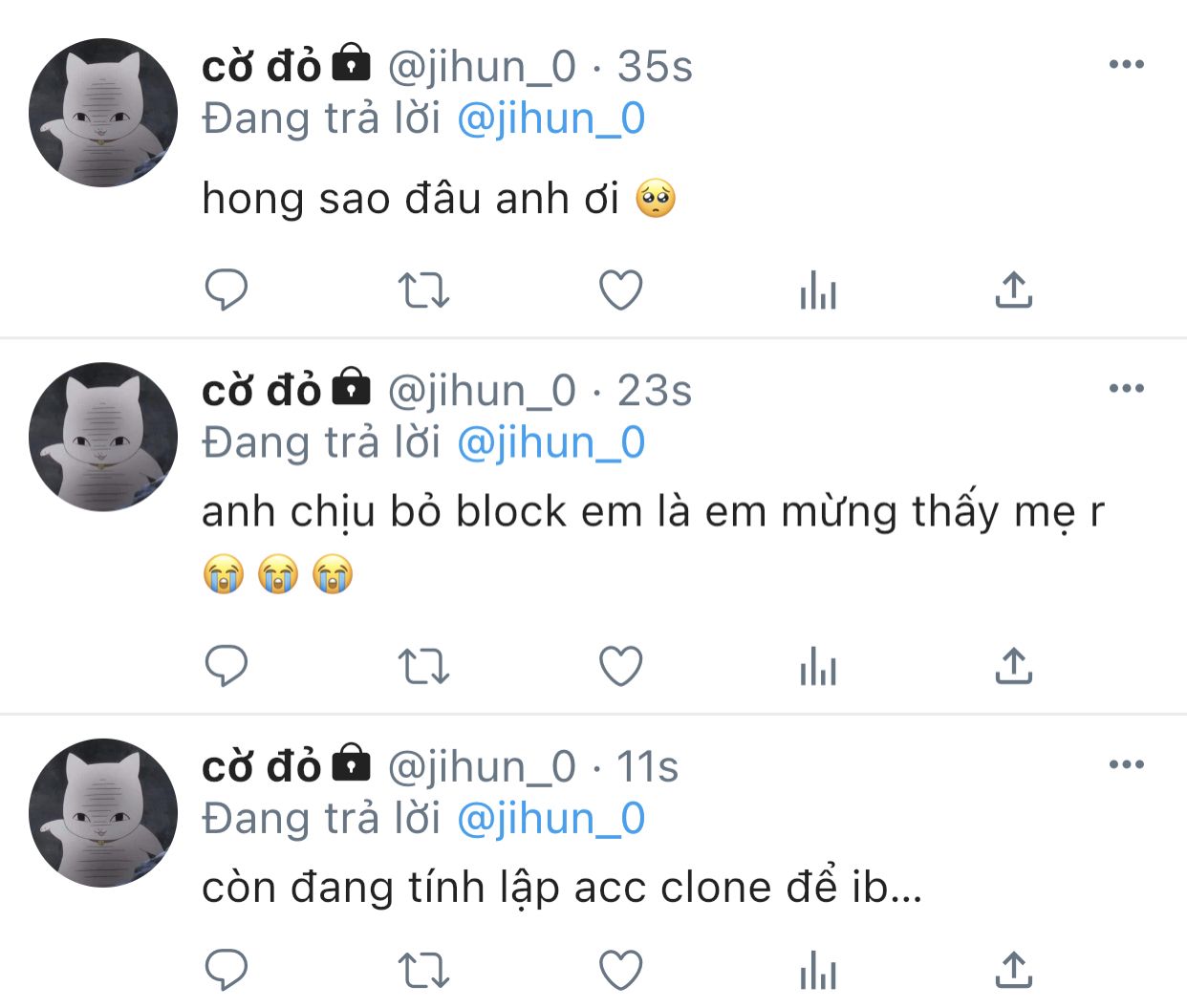Open more options for the 23s tweet

tap(1127, 388)
